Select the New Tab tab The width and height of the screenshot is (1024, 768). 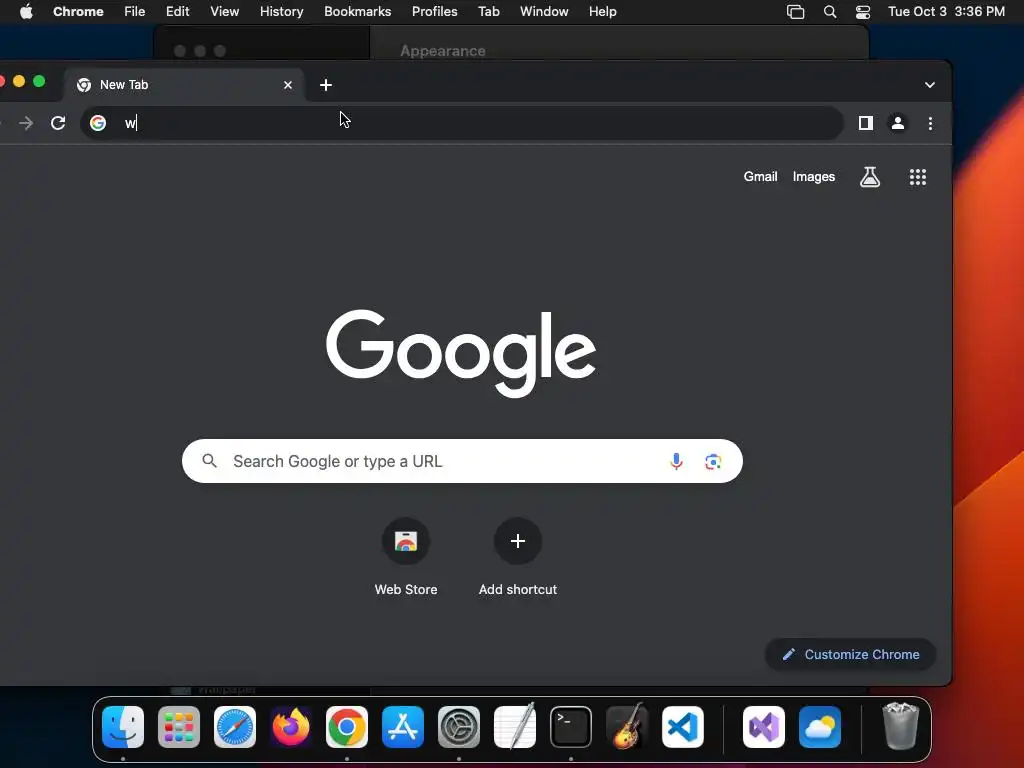(x=185, y=85)
